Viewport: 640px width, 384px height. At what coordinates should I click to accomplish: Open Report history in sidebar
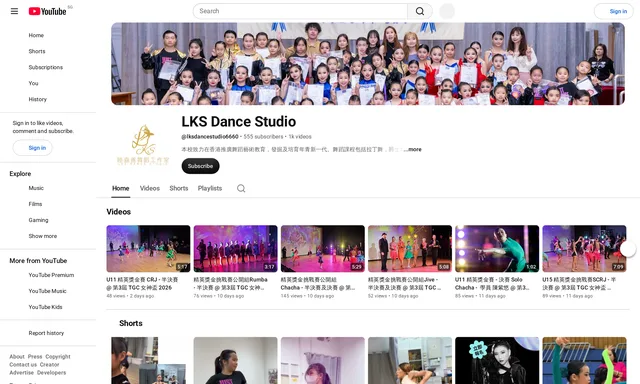point(46,333)
